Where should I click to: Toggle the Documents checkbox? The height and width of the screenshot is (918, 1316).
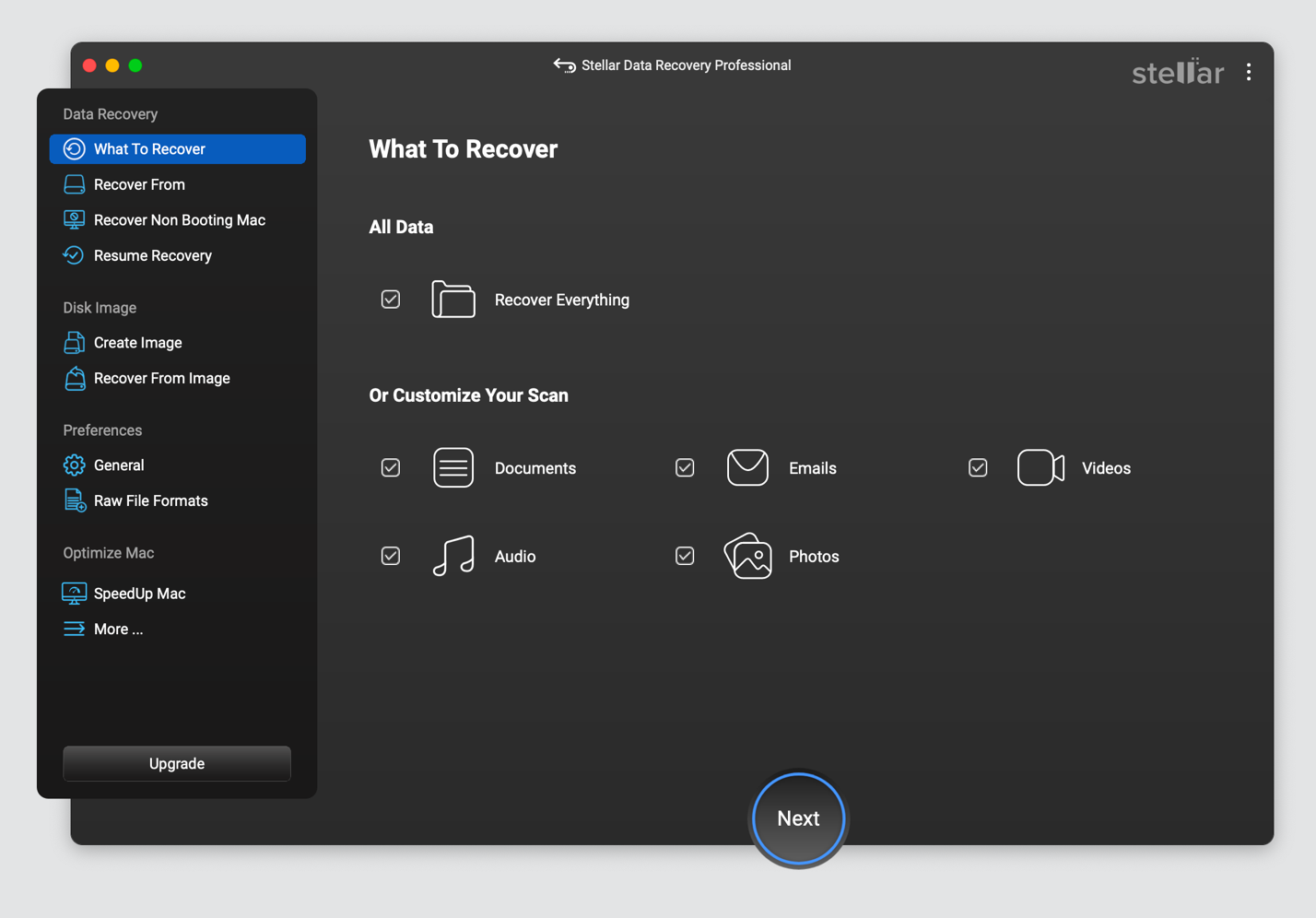391,468
